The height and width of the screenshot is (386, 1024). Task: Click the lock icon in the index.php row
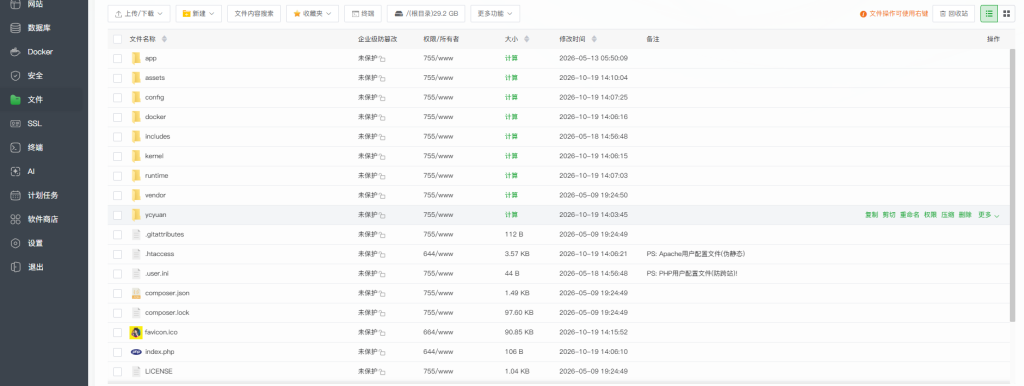tap(383, 353)
